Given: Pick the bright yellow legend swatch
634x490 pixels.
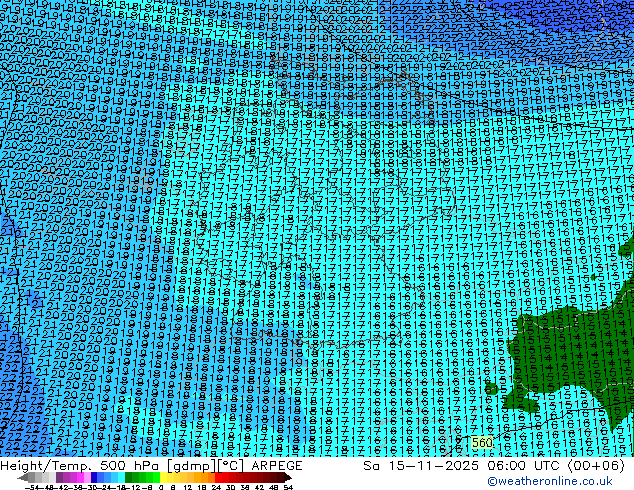Looking at the screenshot, I should pos(163,477).
